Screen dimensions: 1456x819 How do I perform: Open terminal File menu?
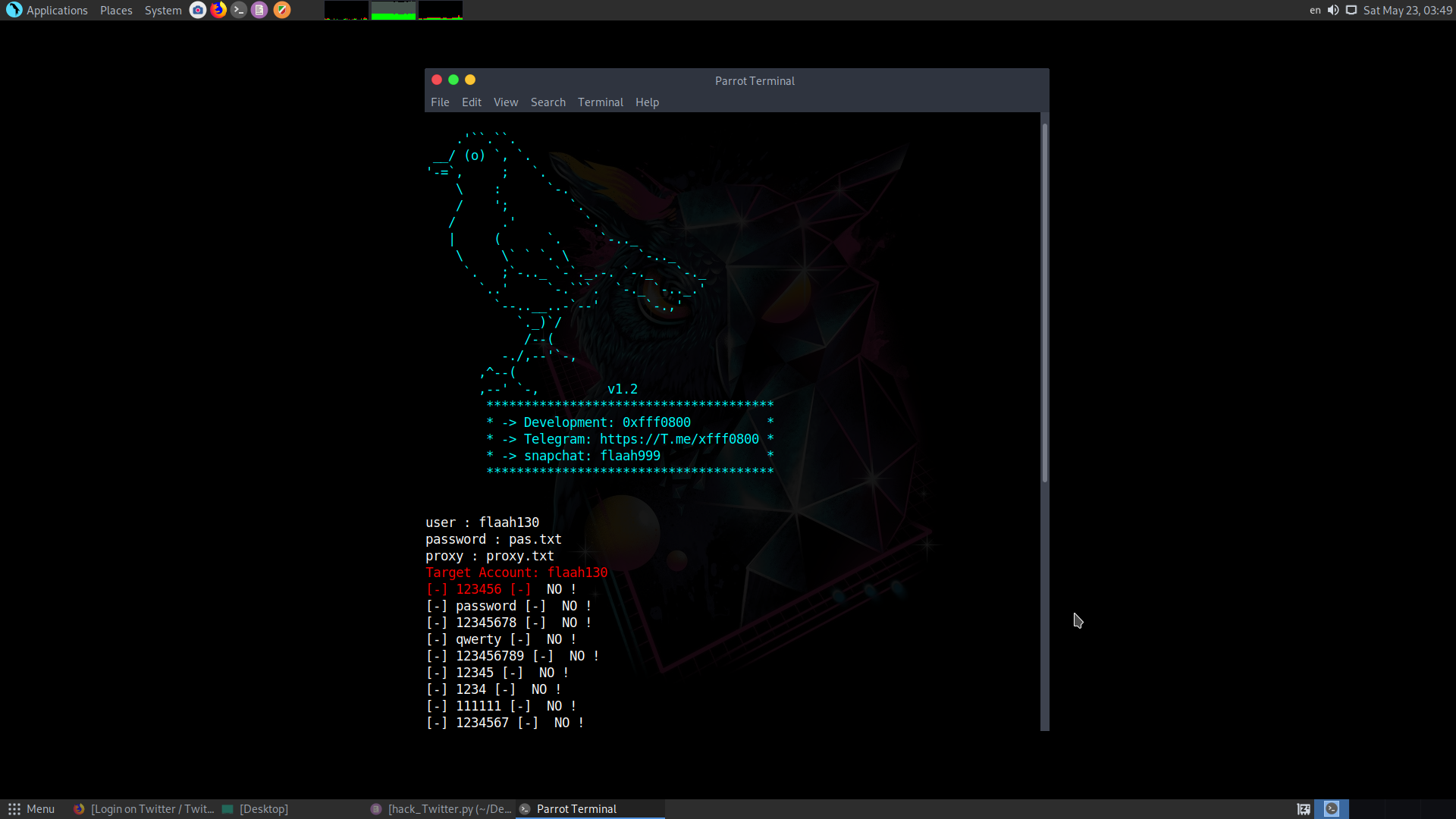tap(440, 102)
